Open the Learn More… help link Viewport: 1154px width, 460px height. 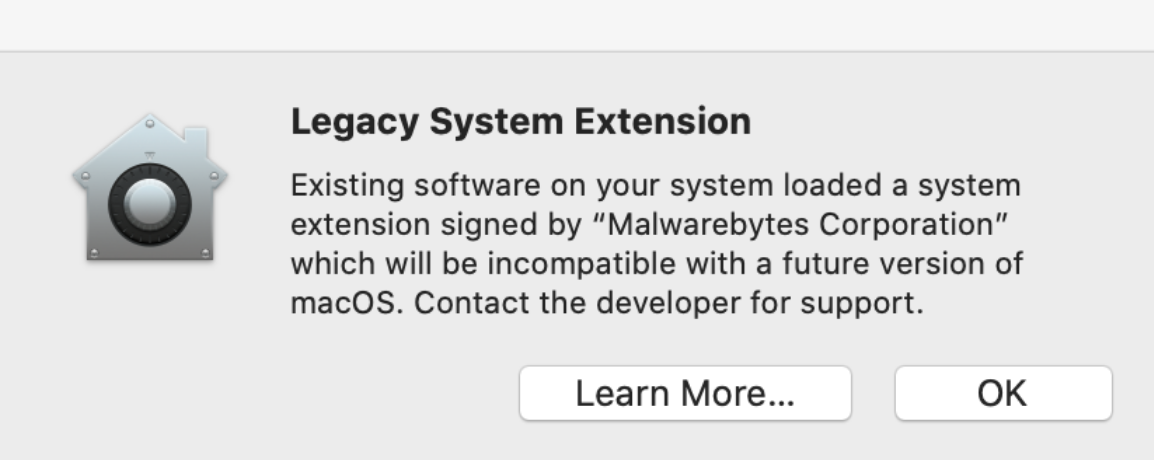click(685, 393)
